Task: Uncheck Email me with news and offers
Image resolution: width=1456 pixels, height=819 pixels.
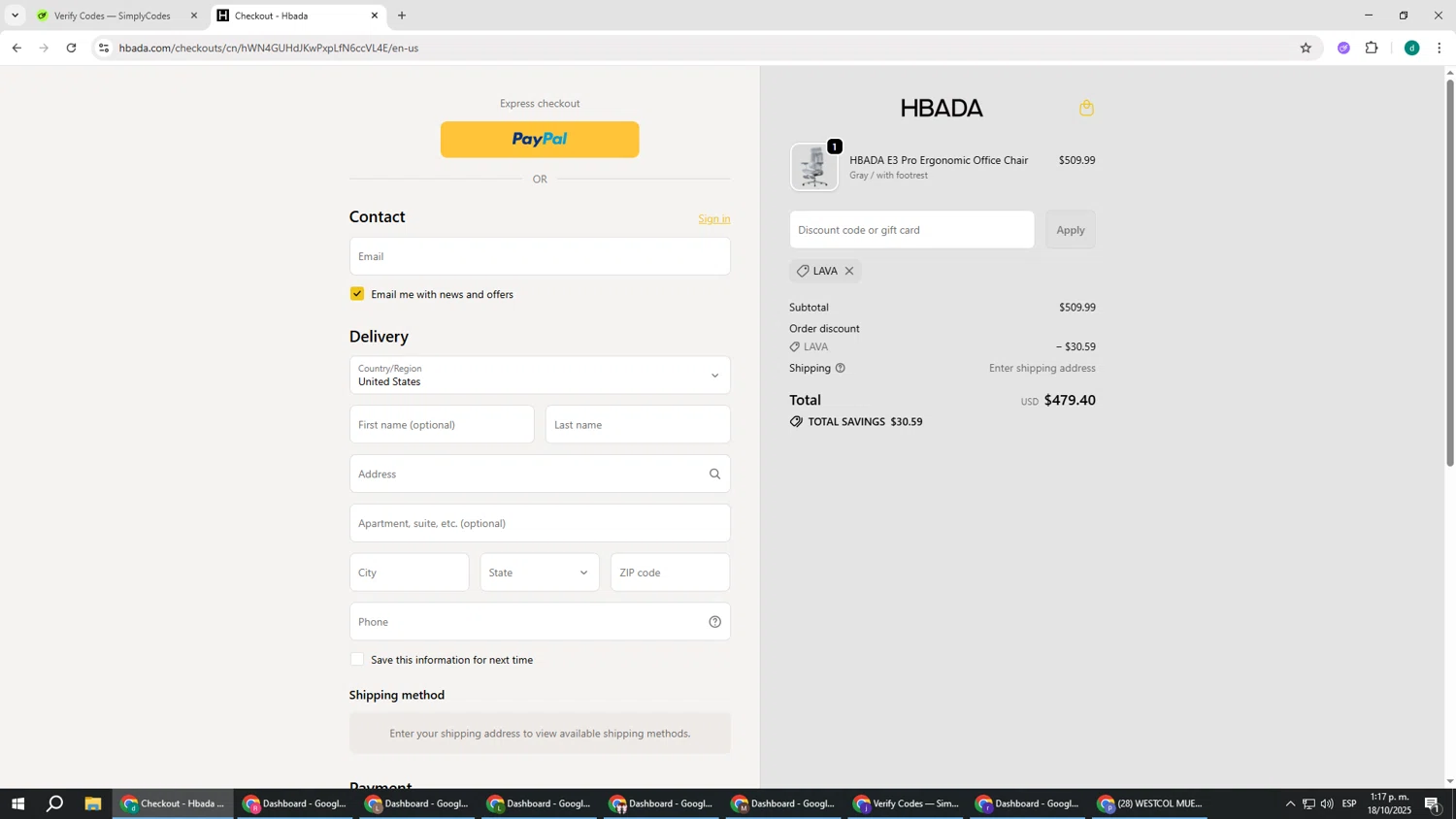Action: 357,294
